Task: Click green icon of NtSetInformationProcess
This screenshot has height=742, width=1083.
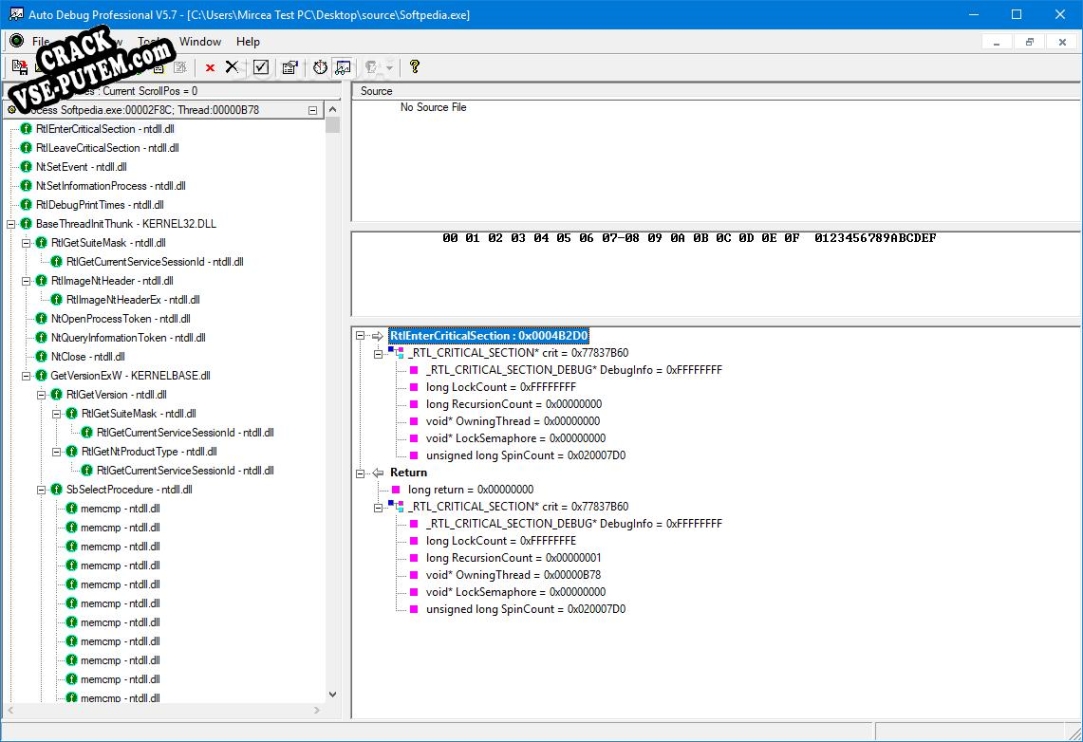Action: point(26,185)
